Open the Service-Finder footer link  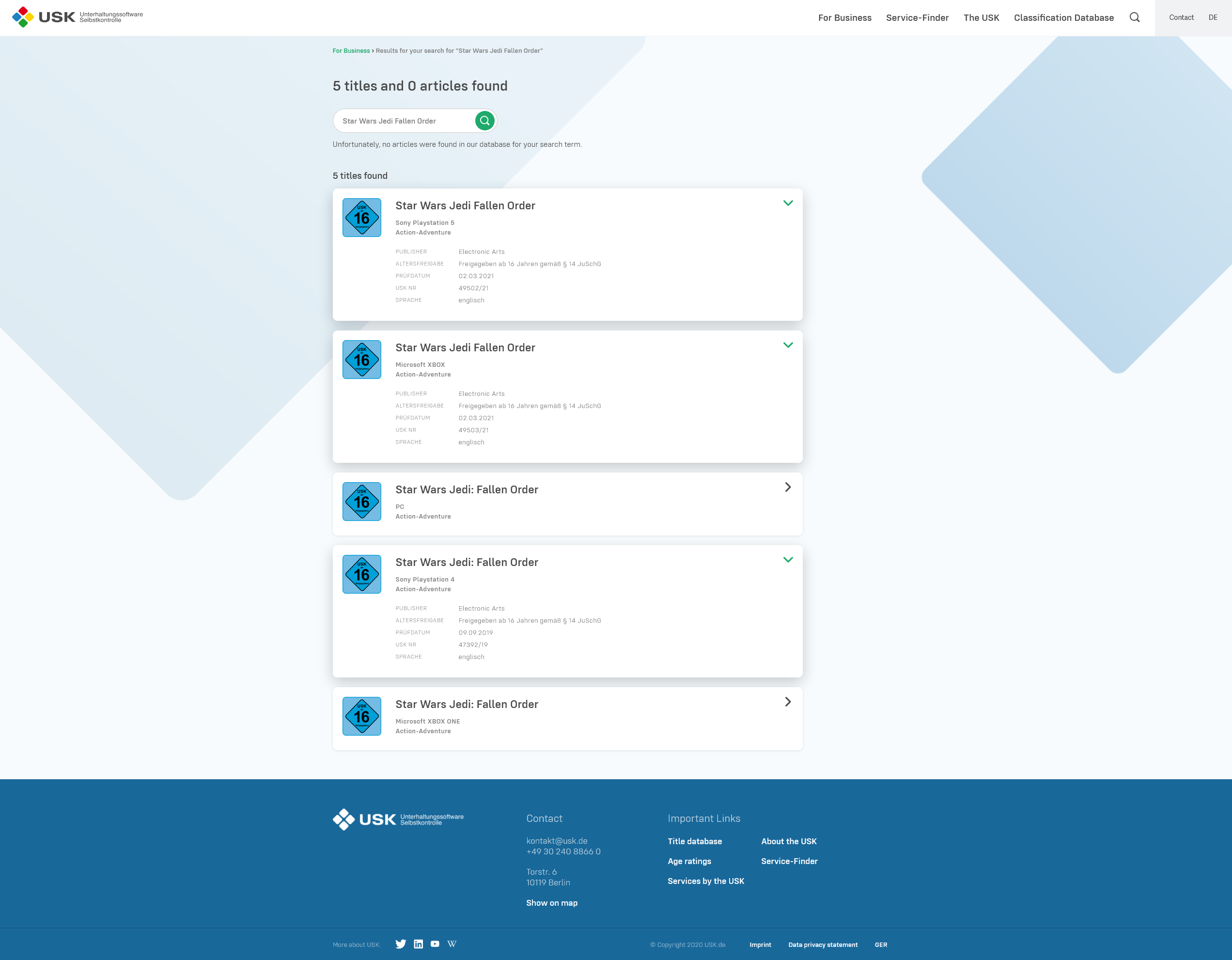click(789, 861)
